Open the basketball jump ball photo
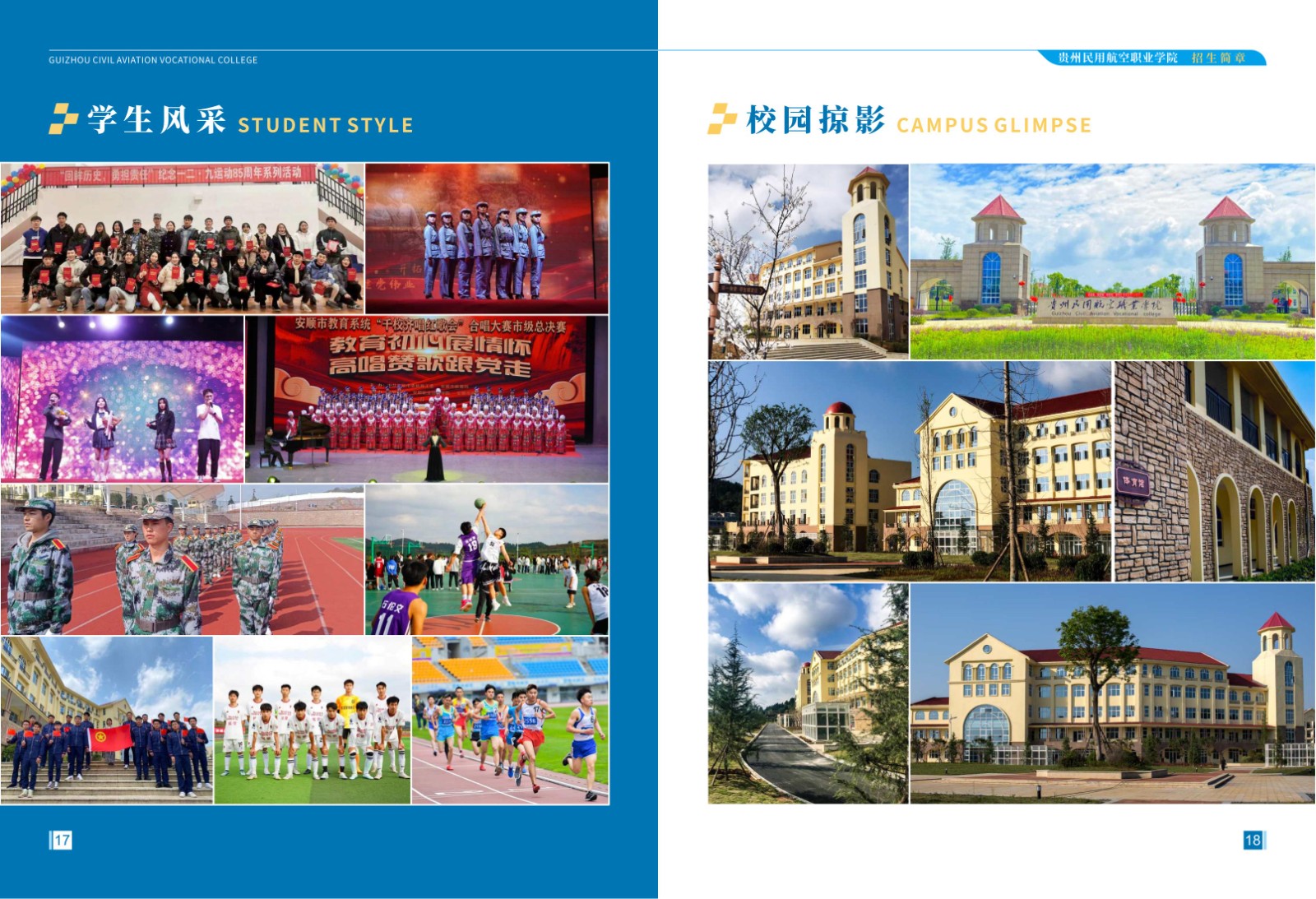 pos(487,559)
